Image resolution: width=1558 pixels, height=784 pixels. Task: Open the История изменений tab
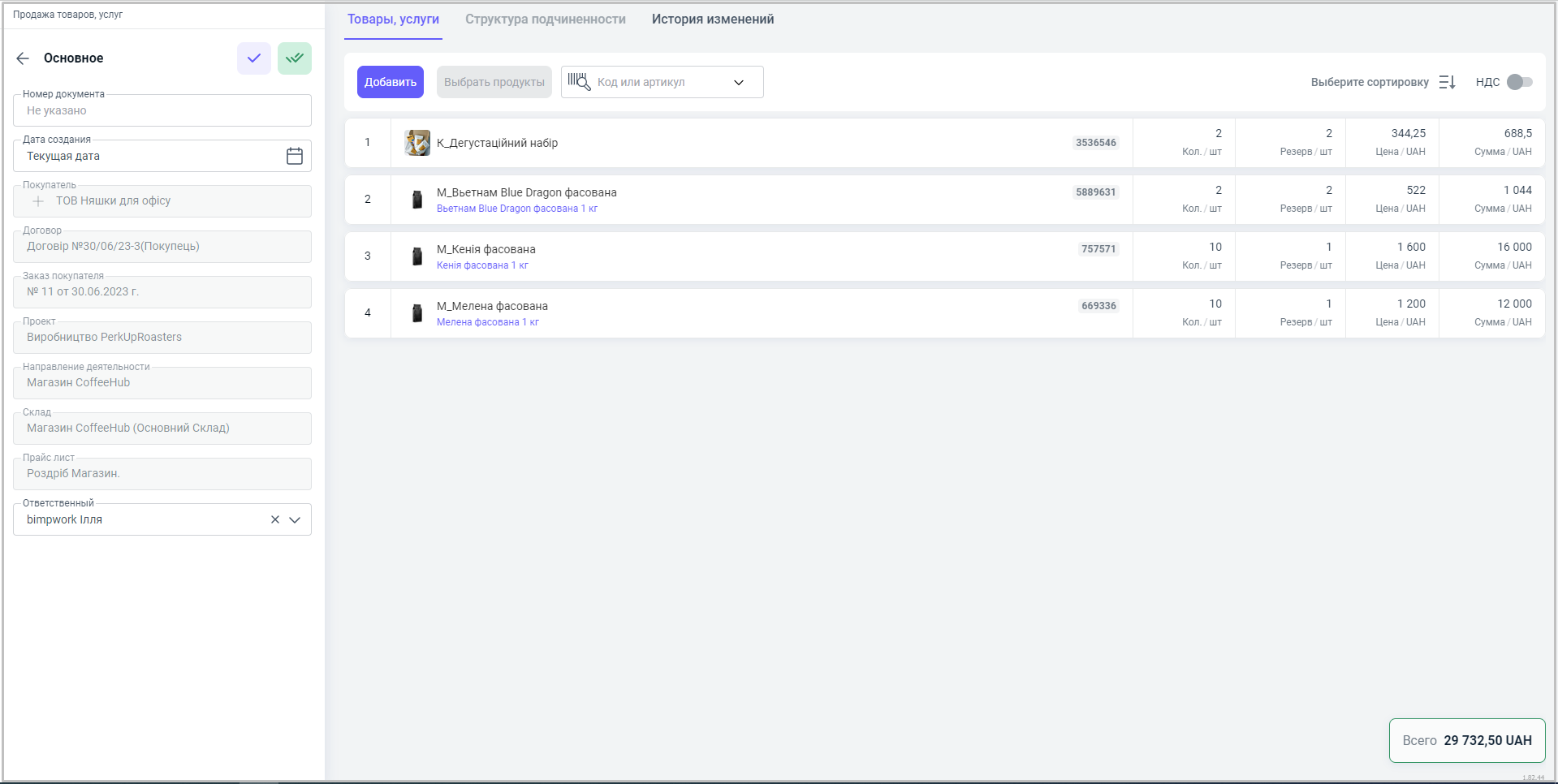pos(712,19)
